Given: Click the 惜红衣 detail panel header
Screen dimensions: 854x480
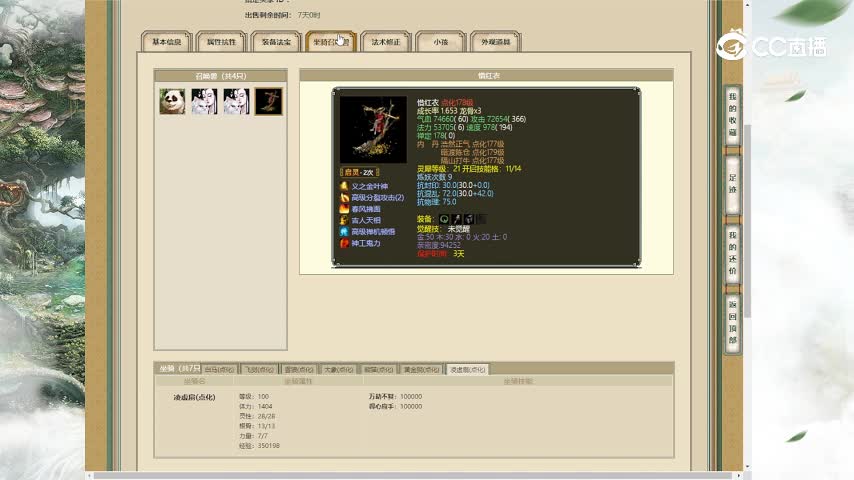Looking at the screenshot, I should point(486,76).
